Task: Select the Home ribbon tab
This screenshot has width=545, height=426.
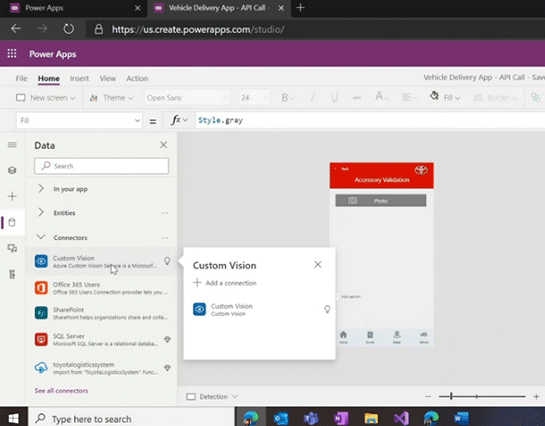Action: coord(49,79)
